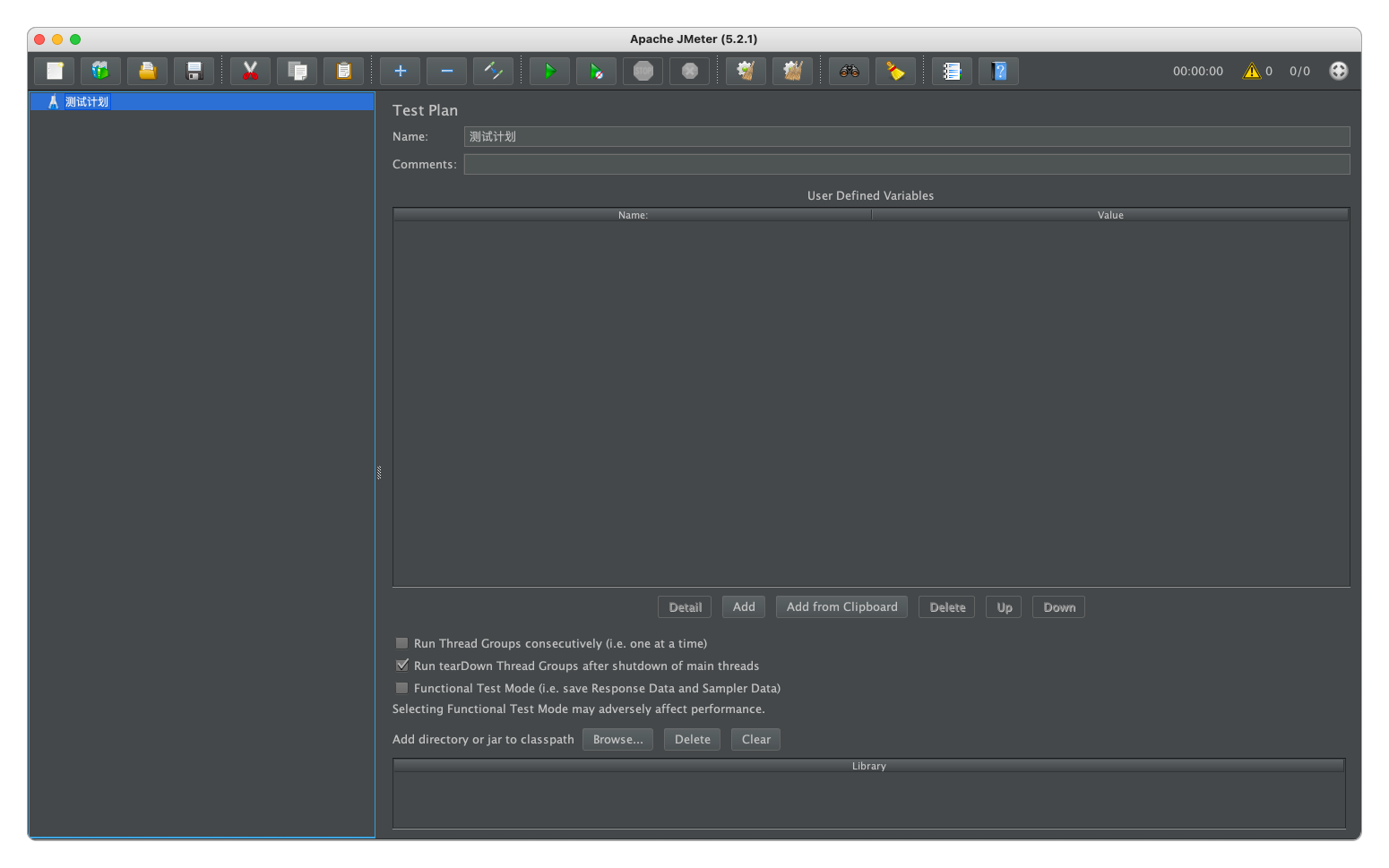Click the Clear results broom-gear icon
Viewport: 1389px width, 868px height.
(x=746, y=71)
